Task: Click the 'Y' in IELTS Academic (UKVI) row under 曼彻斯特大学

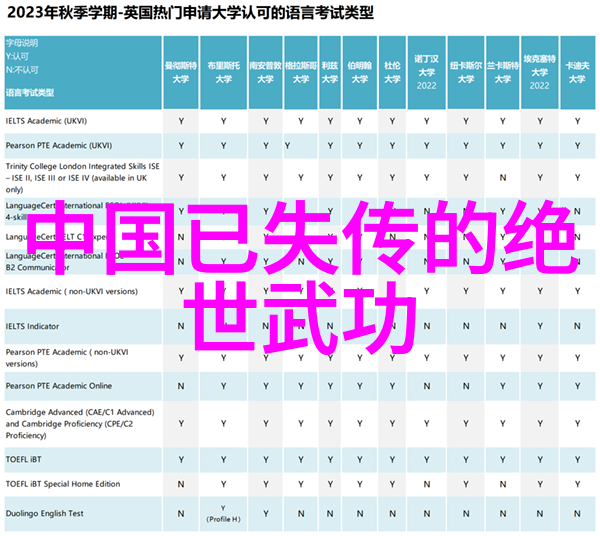Action: [181, 122]
